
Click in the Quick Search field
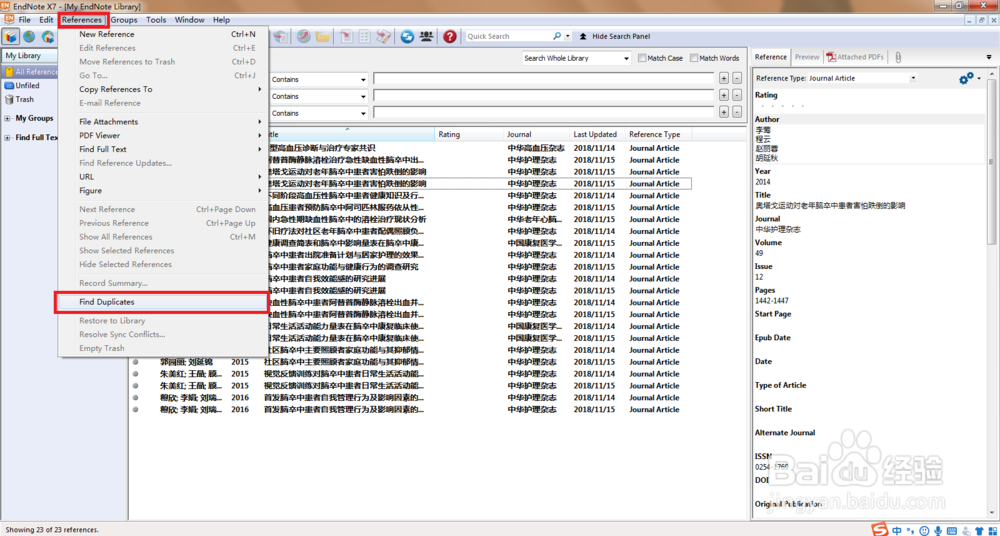[x=508, y=36]
